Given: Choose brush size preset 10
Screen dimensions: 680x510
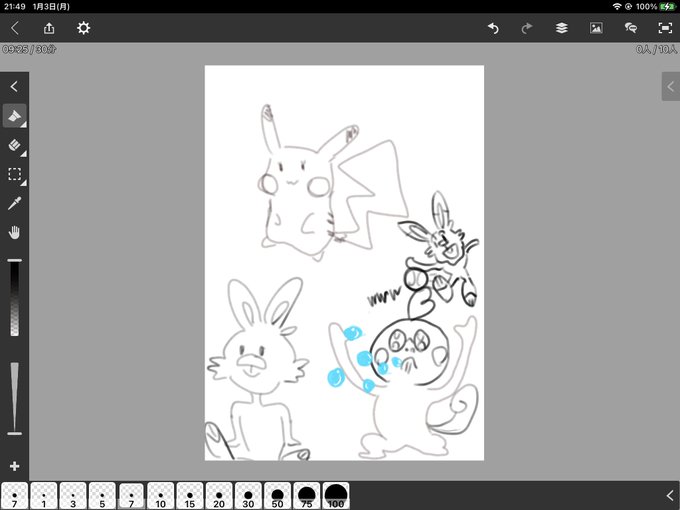Looking at the screenshot, I should click(x=160, y=496).
